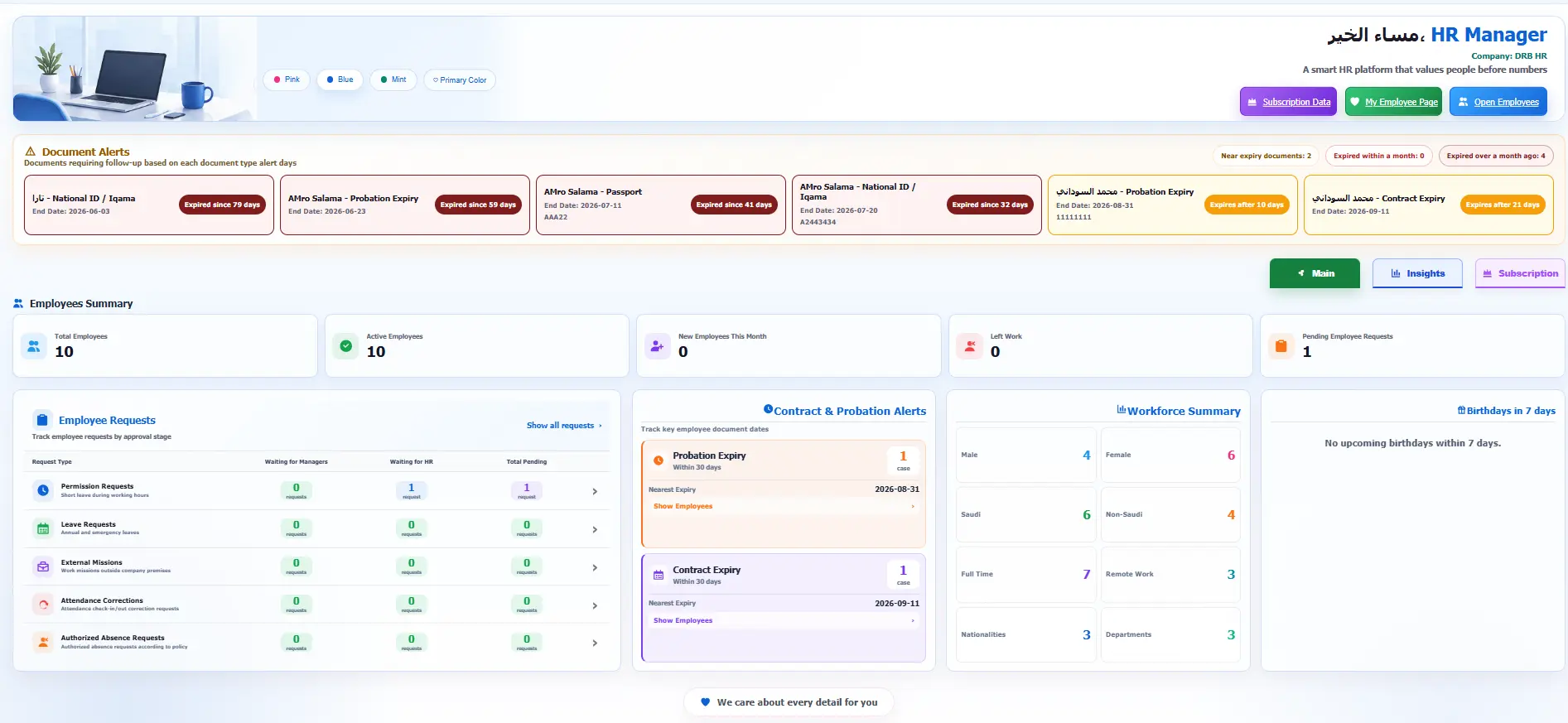Click the Non-Saudi count tile
The height and width of the screenshot is (723, 1568).
(x=1170, y=514)
